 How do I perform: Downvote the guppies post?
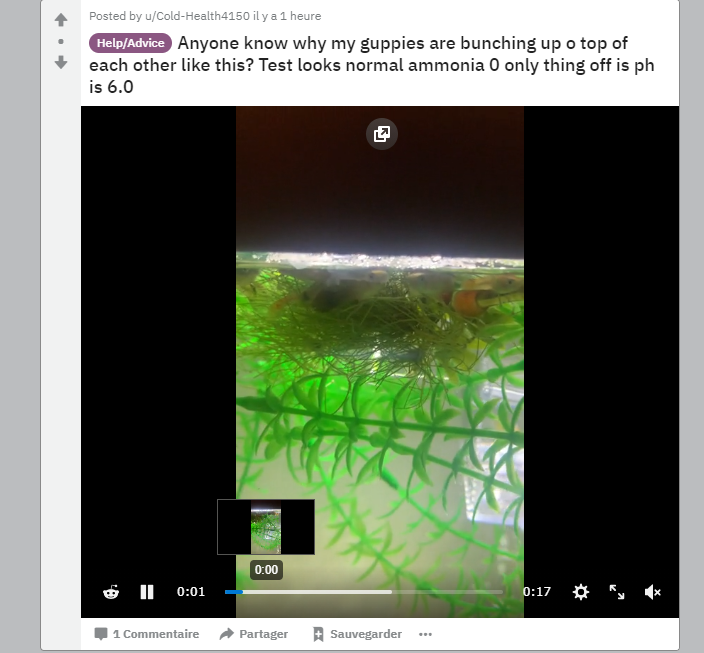61,62
